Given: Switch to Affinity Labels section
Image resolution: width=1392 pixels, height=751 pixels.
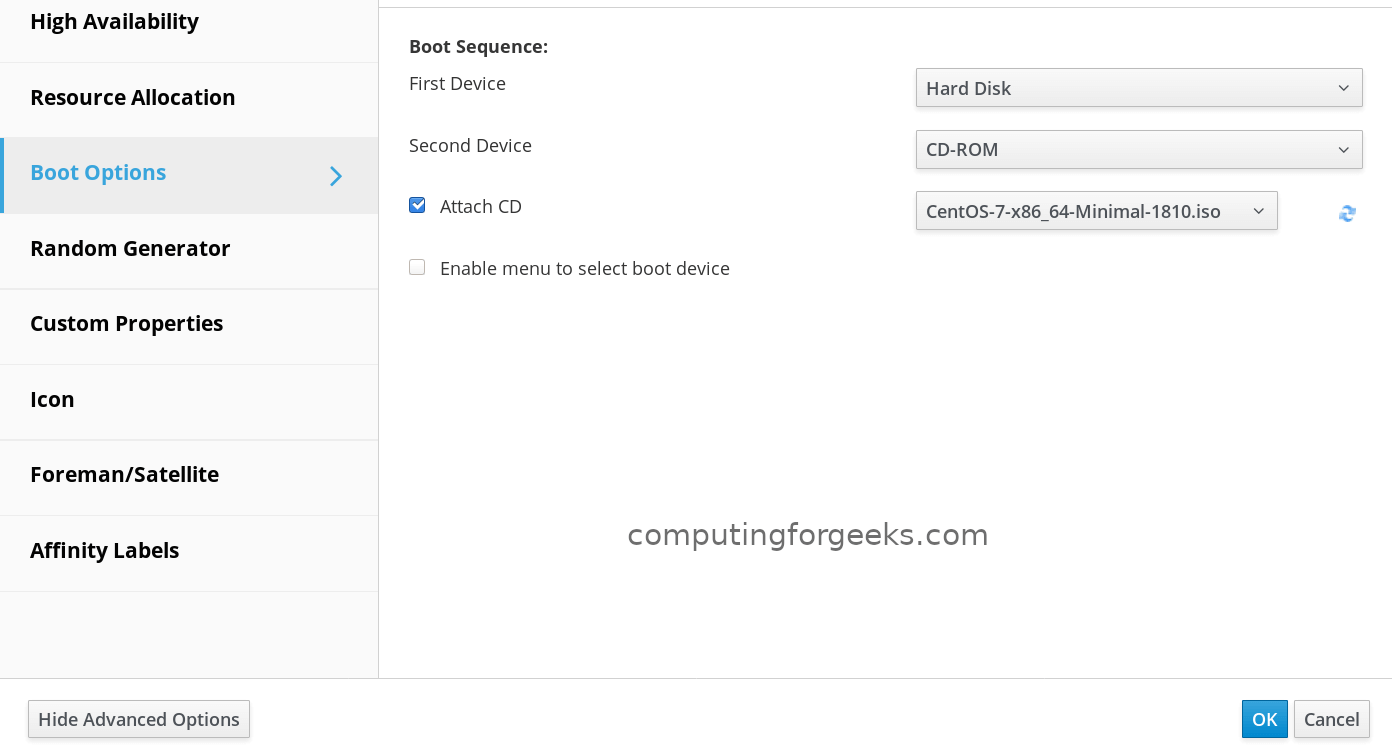Looking at the screenshot, I should [105, 551].
